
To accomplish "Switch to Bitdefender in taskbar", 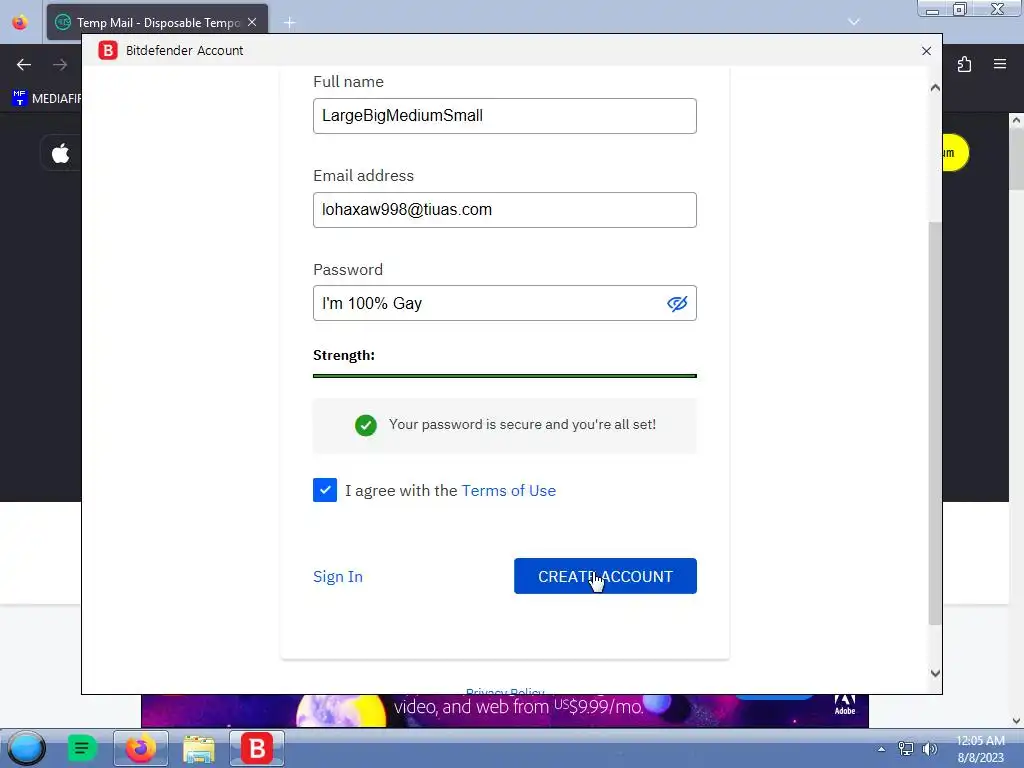I will point(257,748).
